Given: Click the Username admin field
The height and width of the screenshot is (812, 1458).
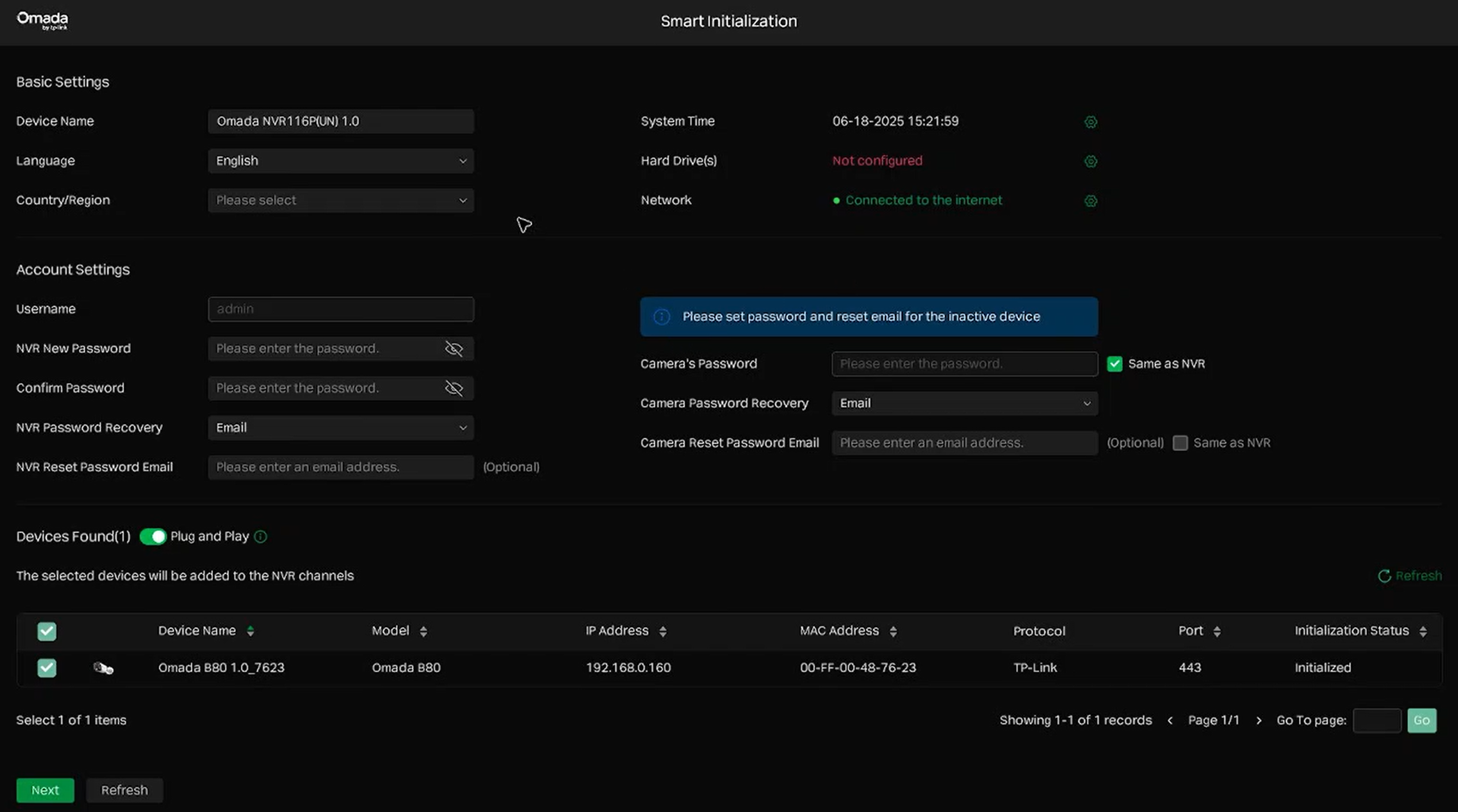Looking at the screenshot, I should tap(341, 309).
